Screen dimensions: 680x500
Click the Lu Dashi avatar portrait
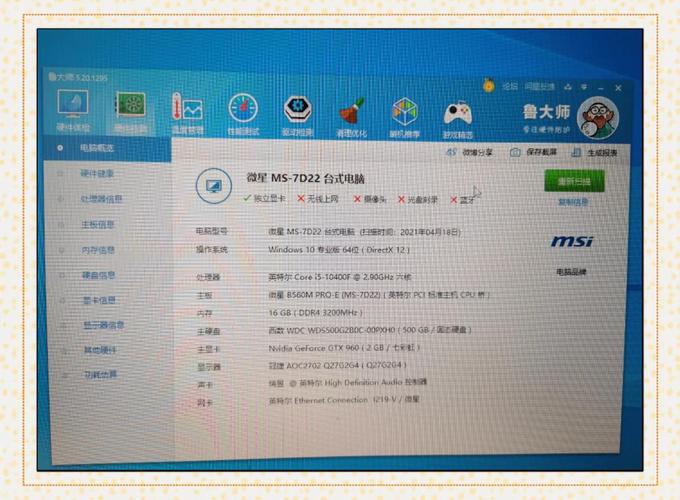598,118
